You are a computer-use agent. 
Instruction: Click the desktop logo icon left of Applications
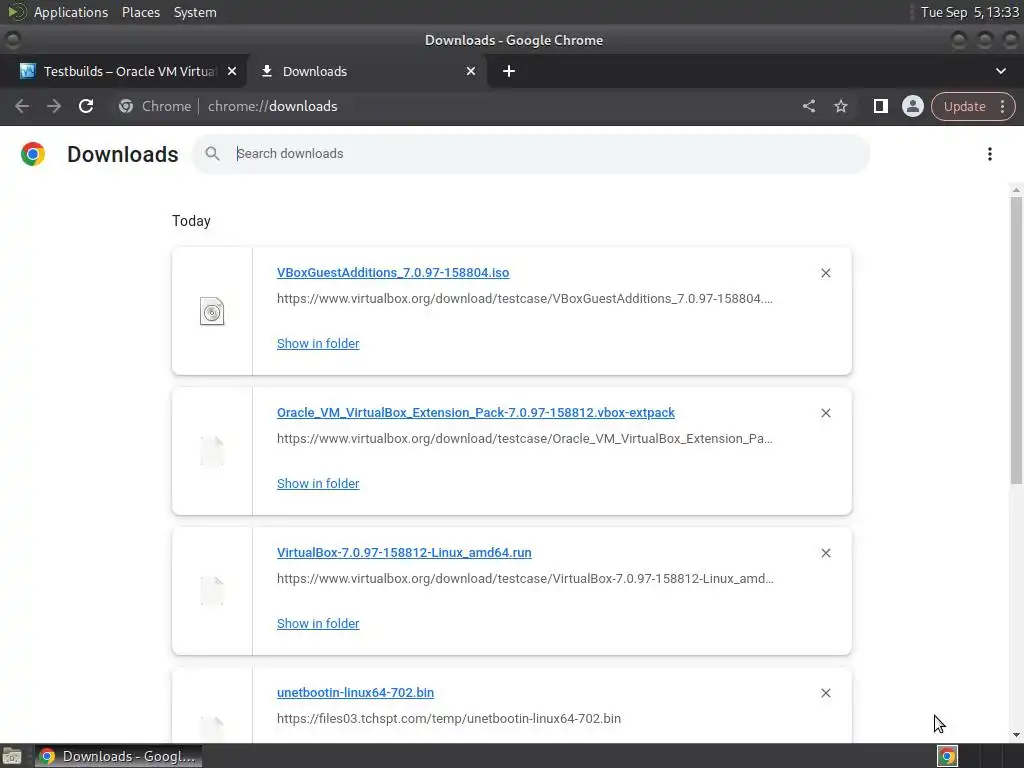16,12
